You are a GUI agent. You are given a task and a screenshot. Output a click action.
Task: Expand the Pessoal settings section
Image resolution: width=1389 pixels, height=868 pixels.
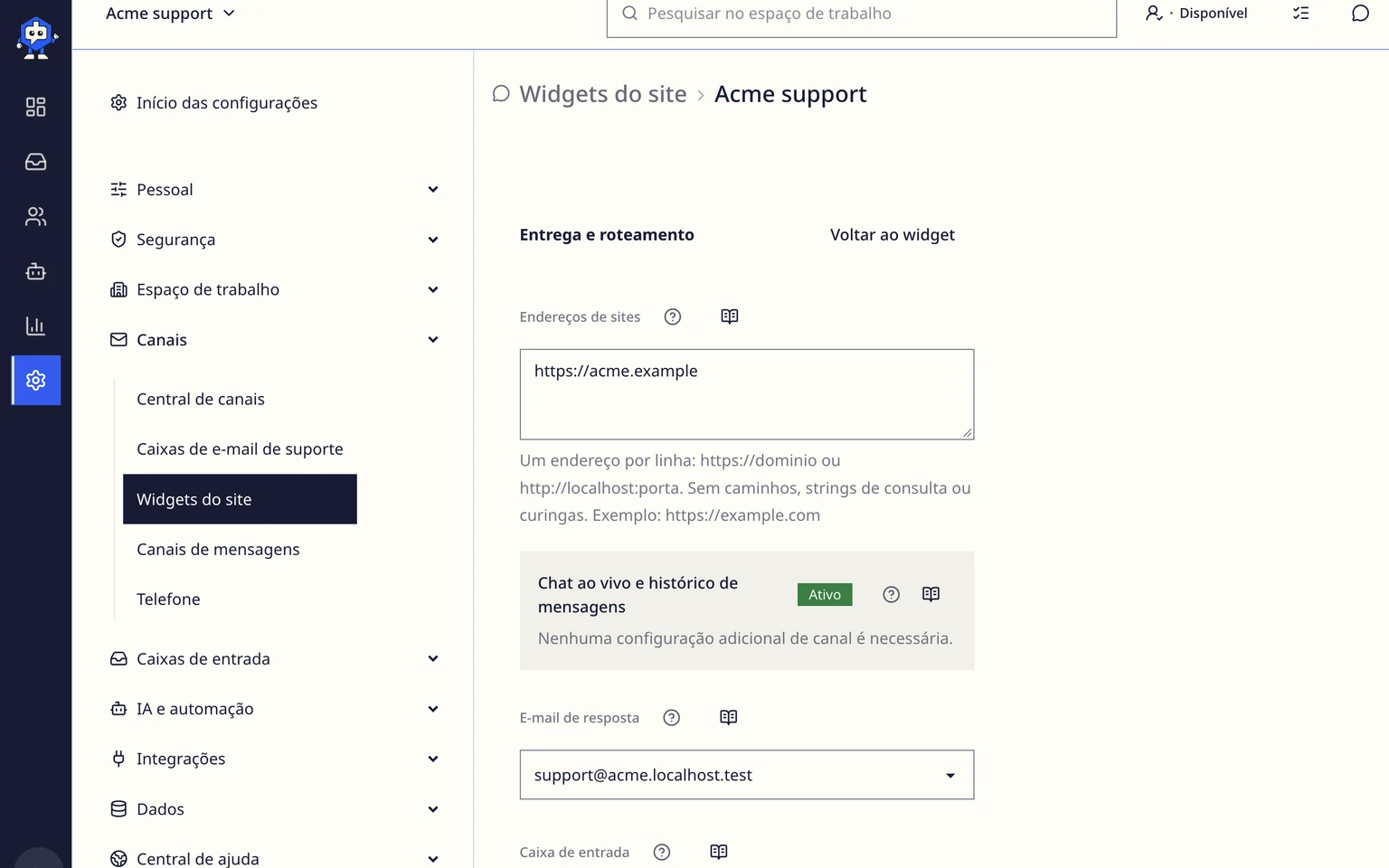(x=275, y=190)
